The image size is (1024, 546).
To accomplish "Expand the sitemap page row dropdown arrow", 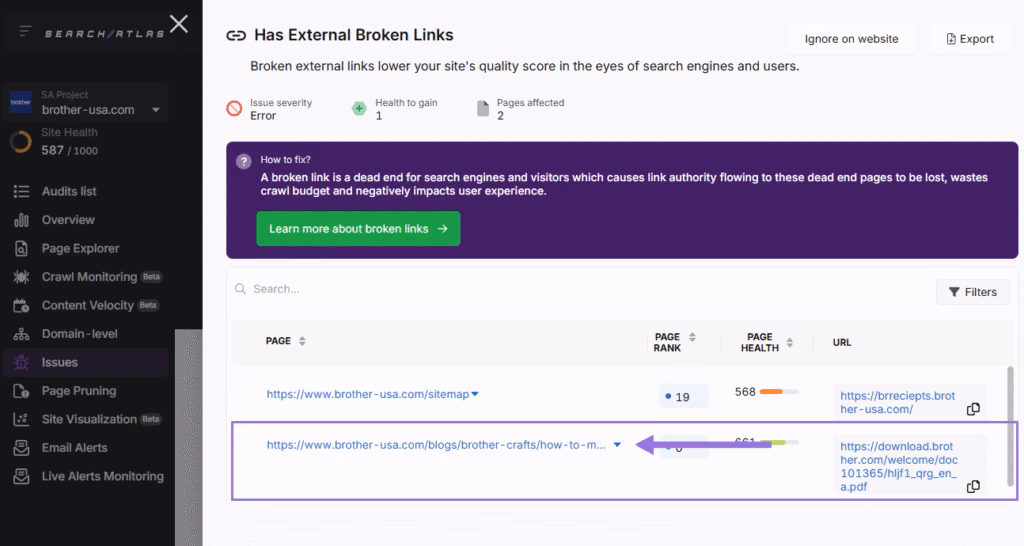I will coord(475,394).
